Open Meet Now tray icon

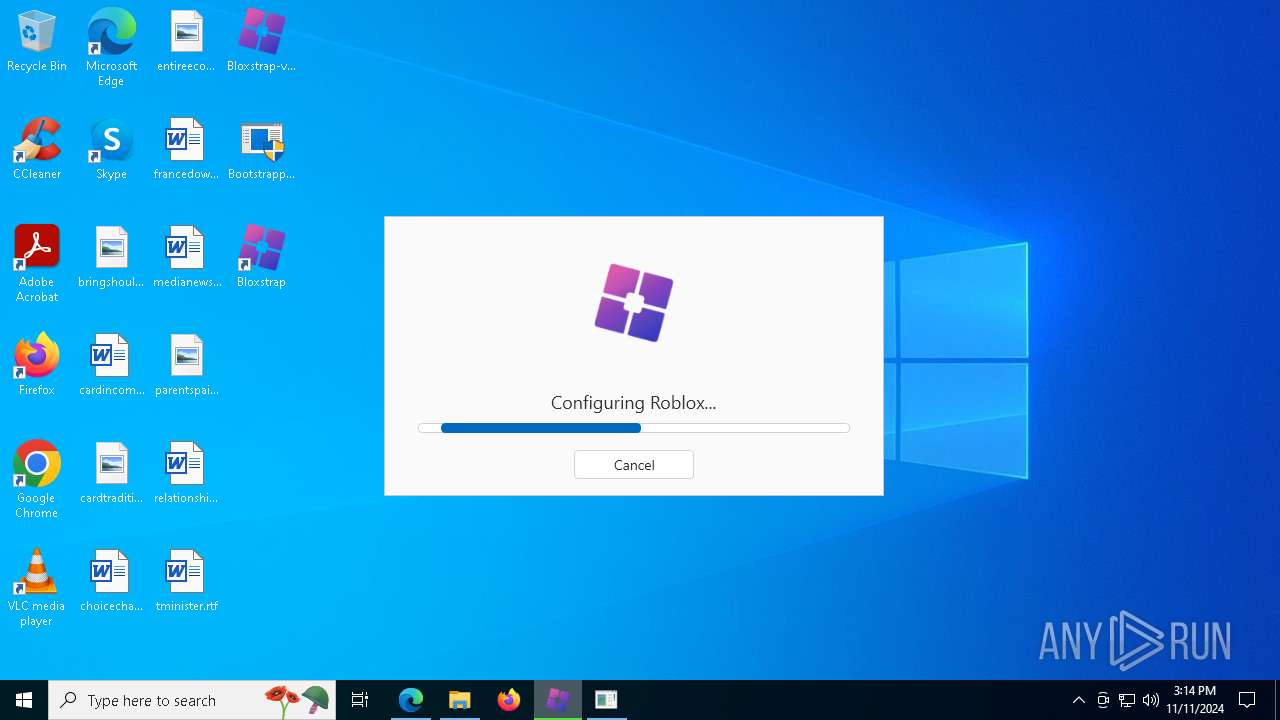1103,700
